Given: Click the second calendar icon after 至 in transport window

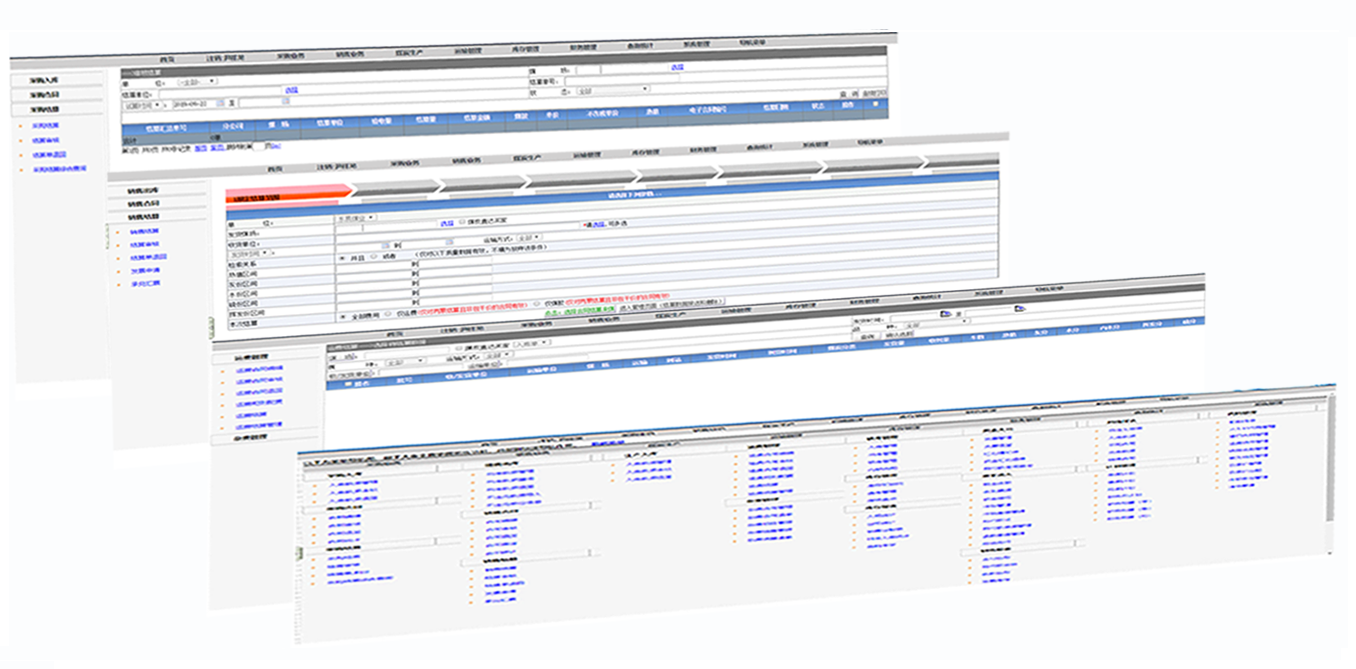Looking at the screenshot, I should pos(1019,309).
